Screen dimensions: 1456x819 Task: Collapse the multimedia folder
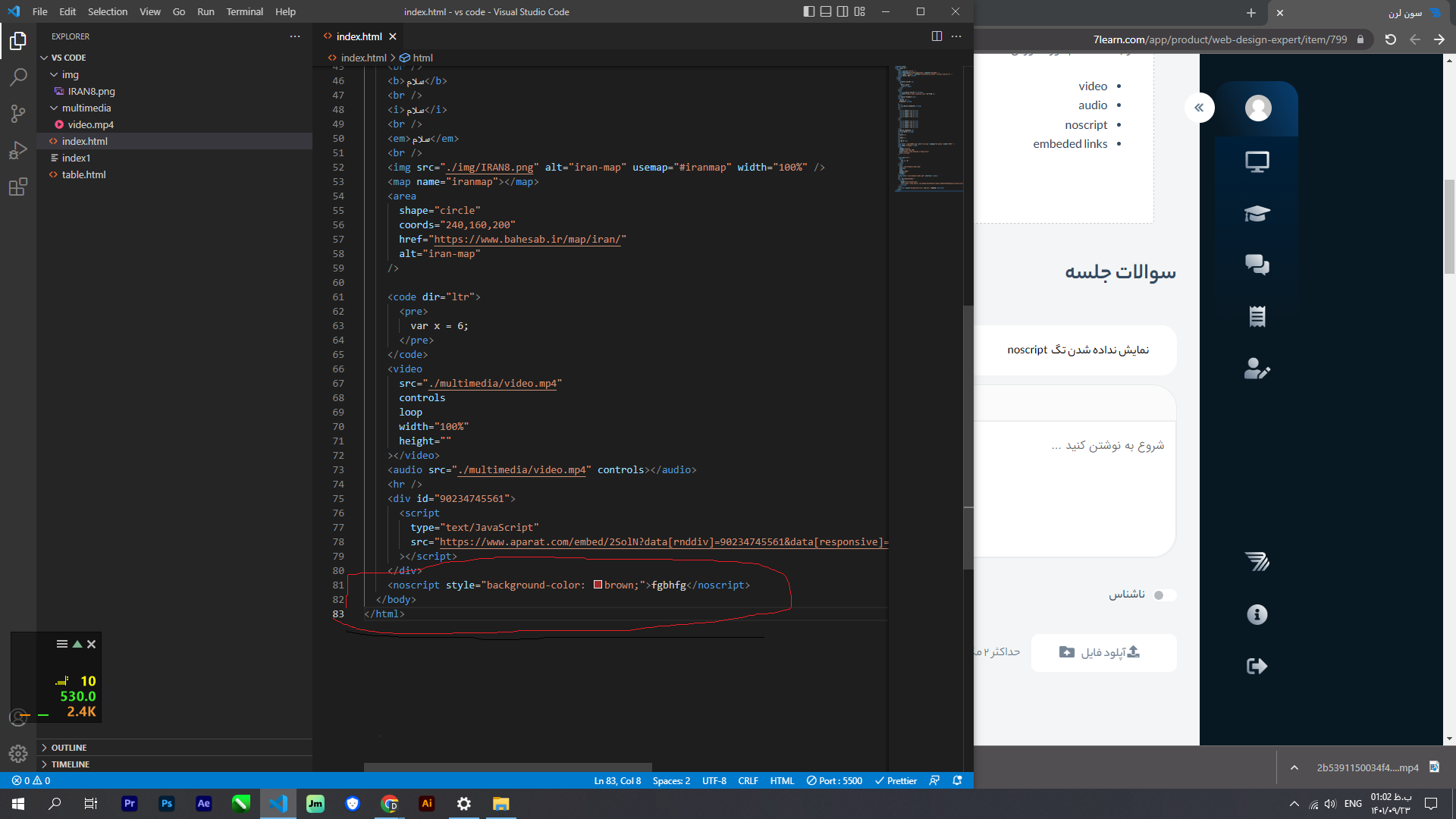coord(86,108)
